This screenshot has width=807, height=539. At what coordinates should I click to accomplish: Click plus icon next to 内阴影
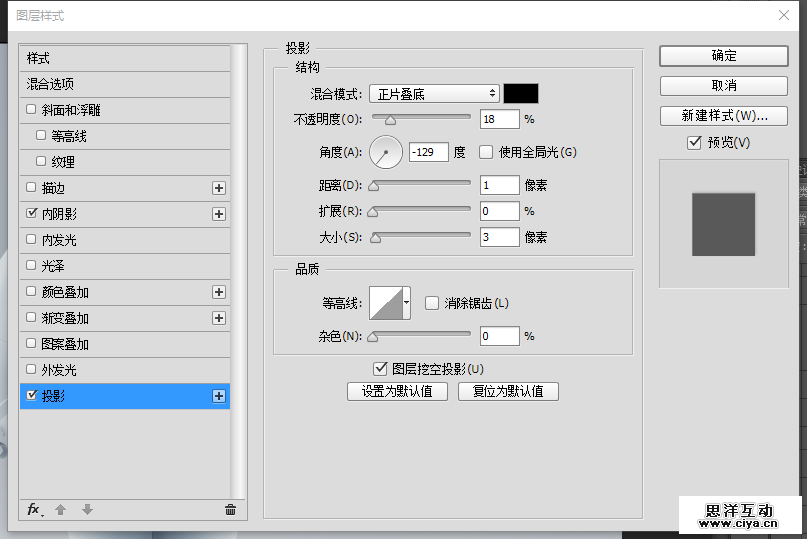click(x=219, y=214)
